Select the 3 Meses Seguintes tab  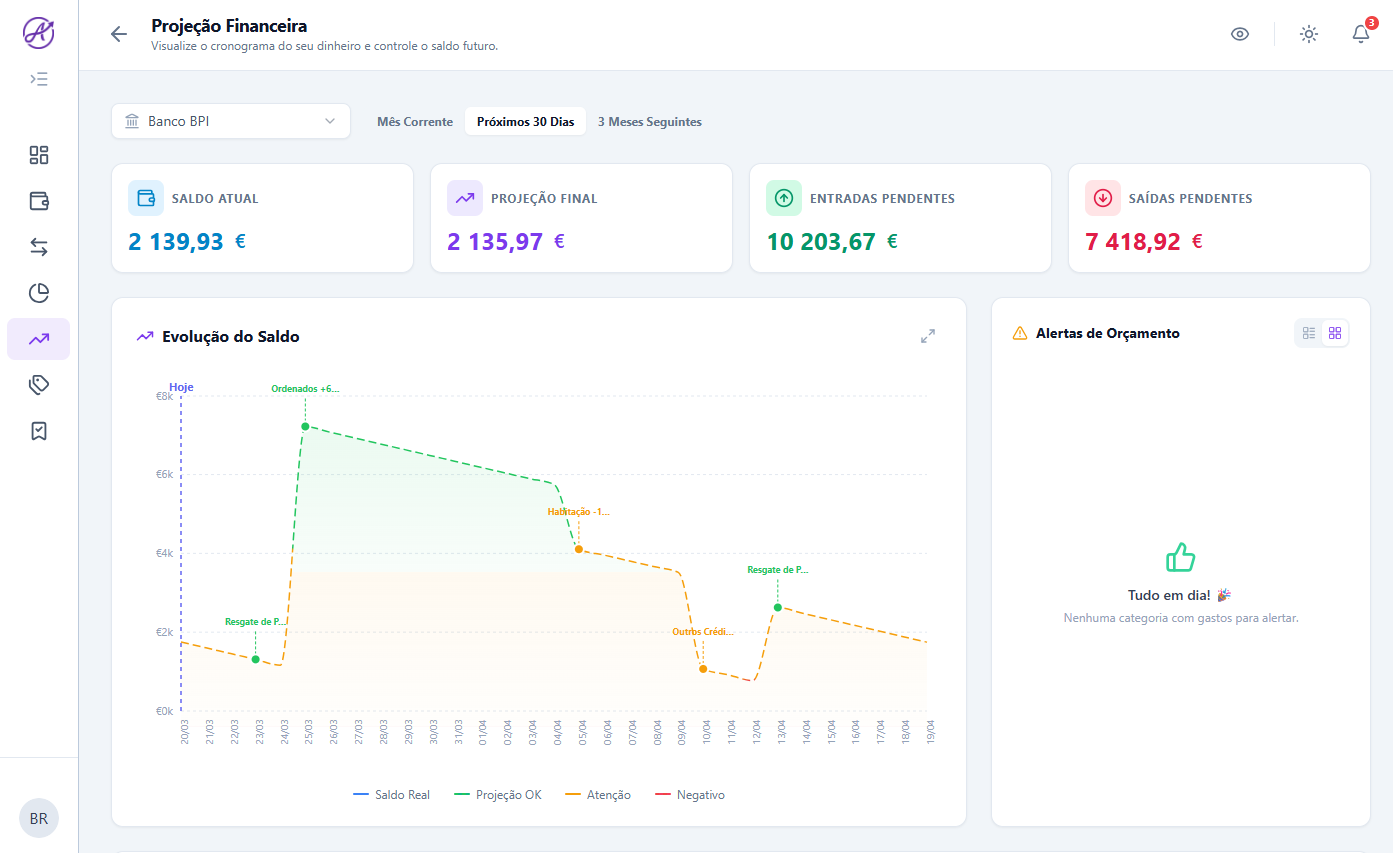coord(650,122)
